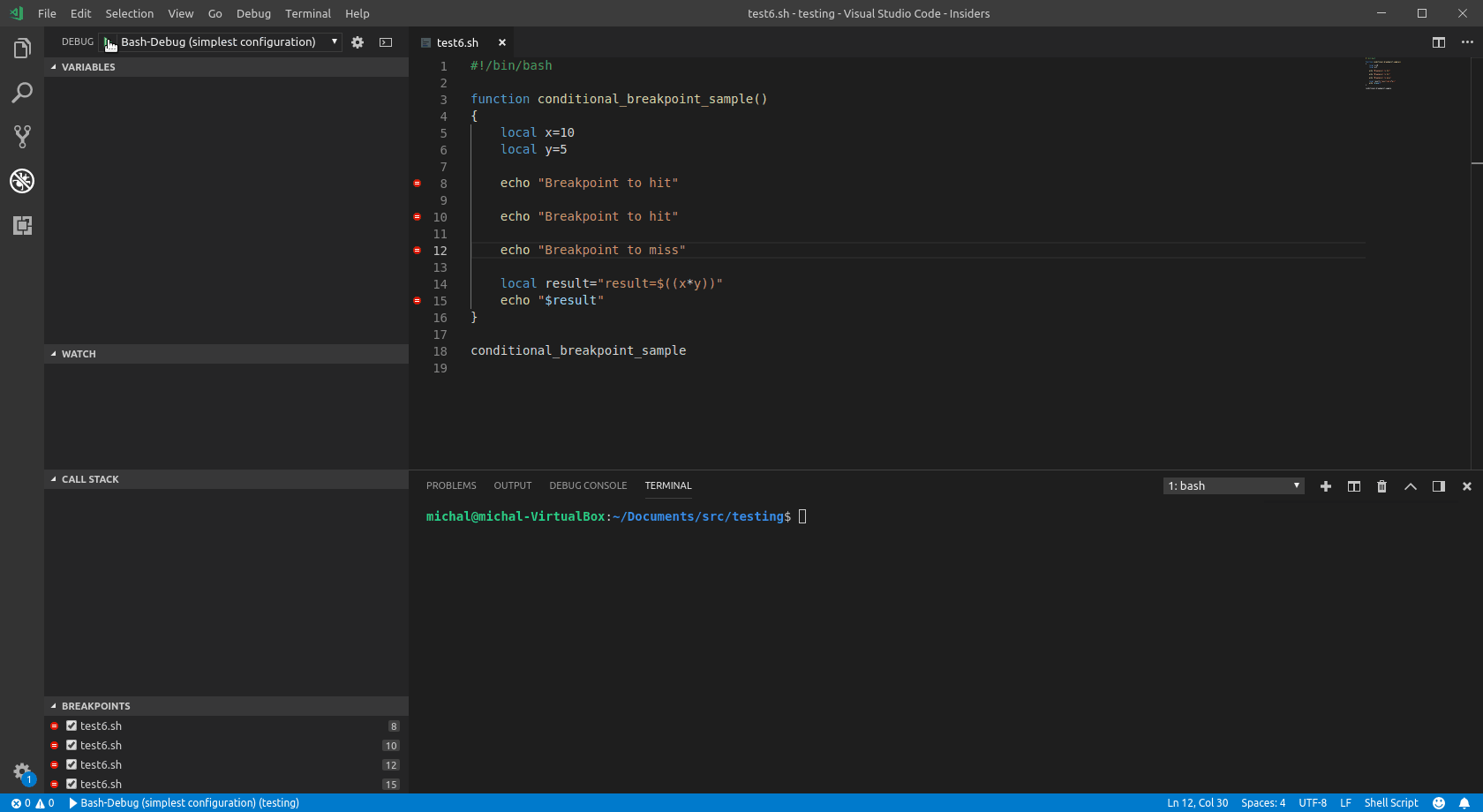The width and height of the screenshot is (1483, 812).
Task: Click the breakpoint dot on line 8
Action: click(x=418, y=184)
